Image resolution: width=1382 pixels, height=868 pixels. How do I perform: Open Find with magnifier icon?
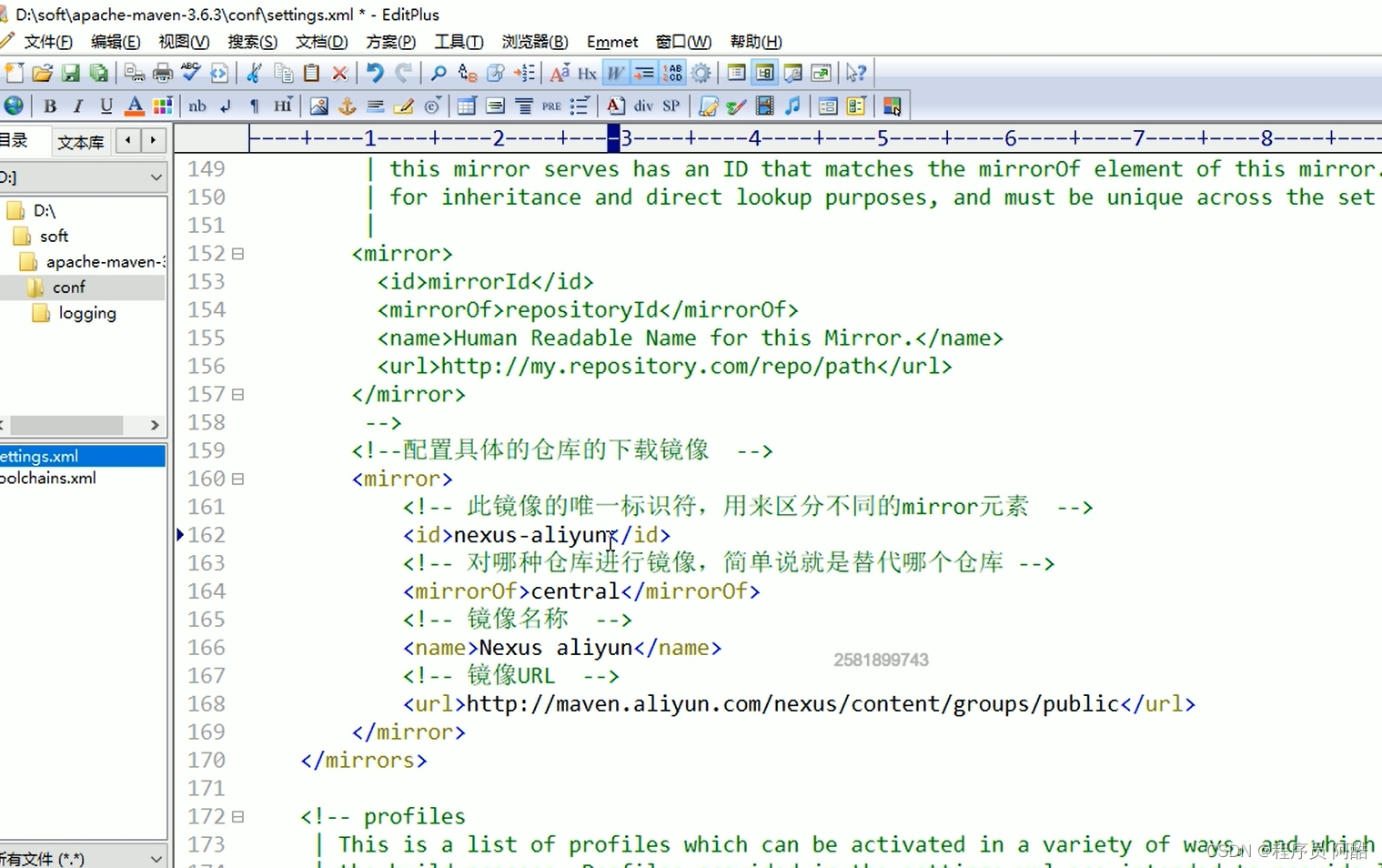coord(439,73)
